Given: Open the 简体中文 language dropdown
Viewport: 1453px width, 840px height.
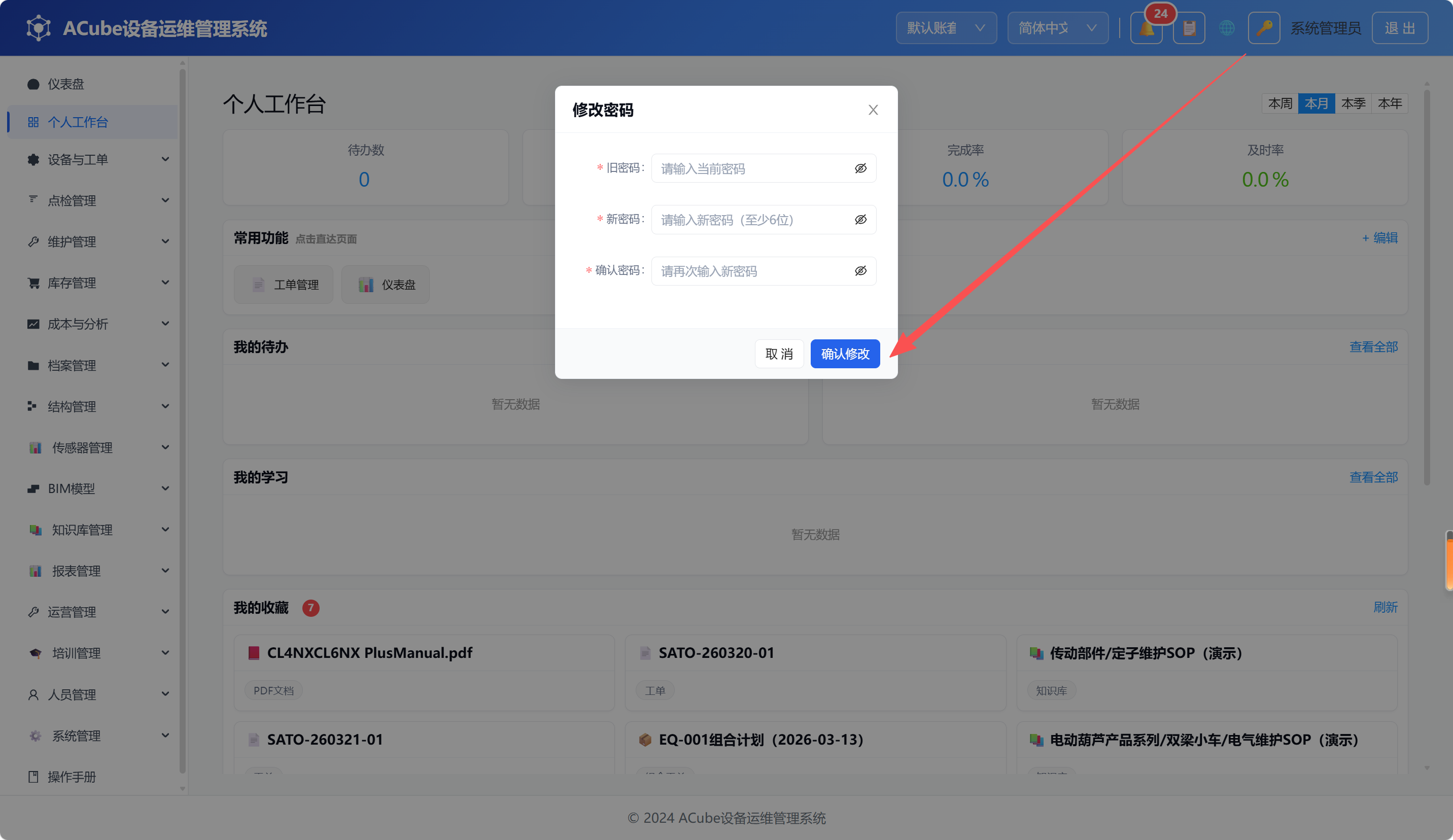Looking at the screenshot, I should coord(1057,28).
